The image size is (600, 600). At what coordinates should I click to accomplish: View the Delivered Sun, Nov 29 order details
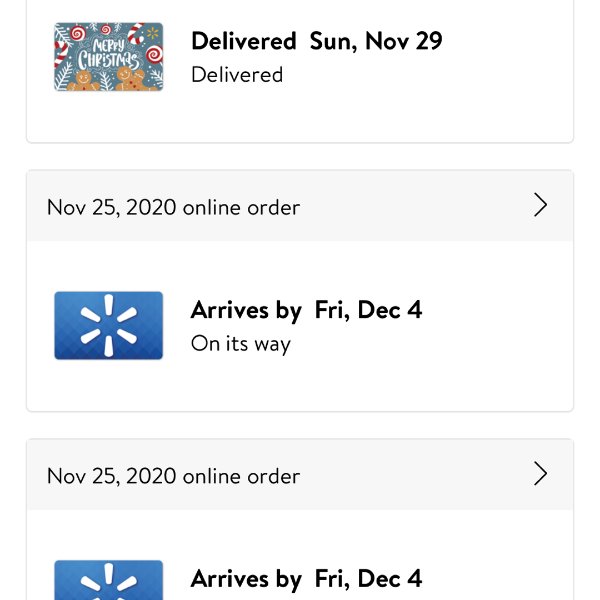[316, 41]
